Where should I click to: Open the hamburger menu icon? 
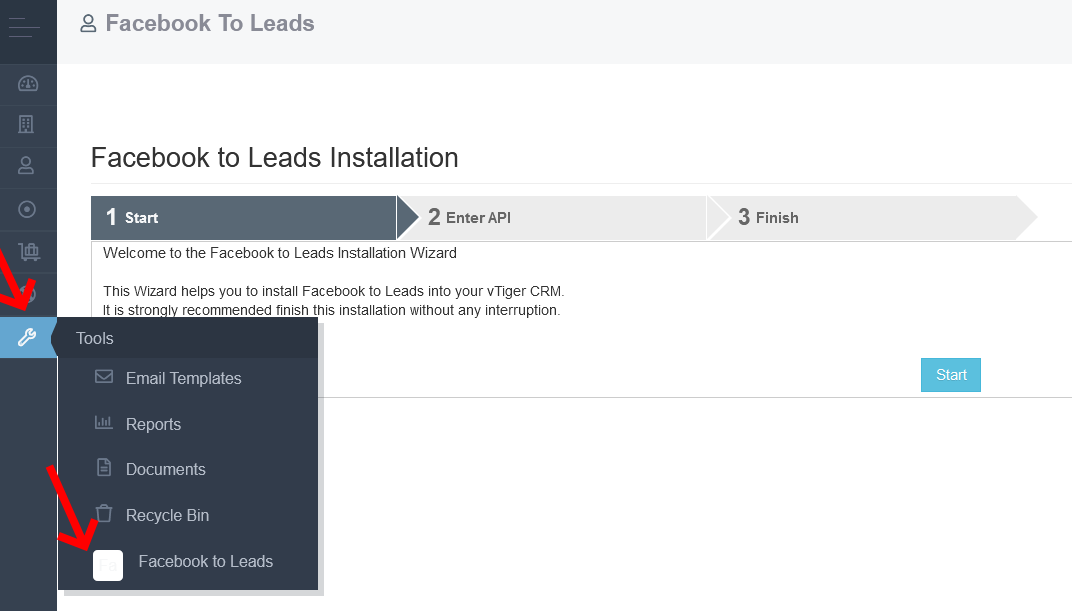[25, 28]
